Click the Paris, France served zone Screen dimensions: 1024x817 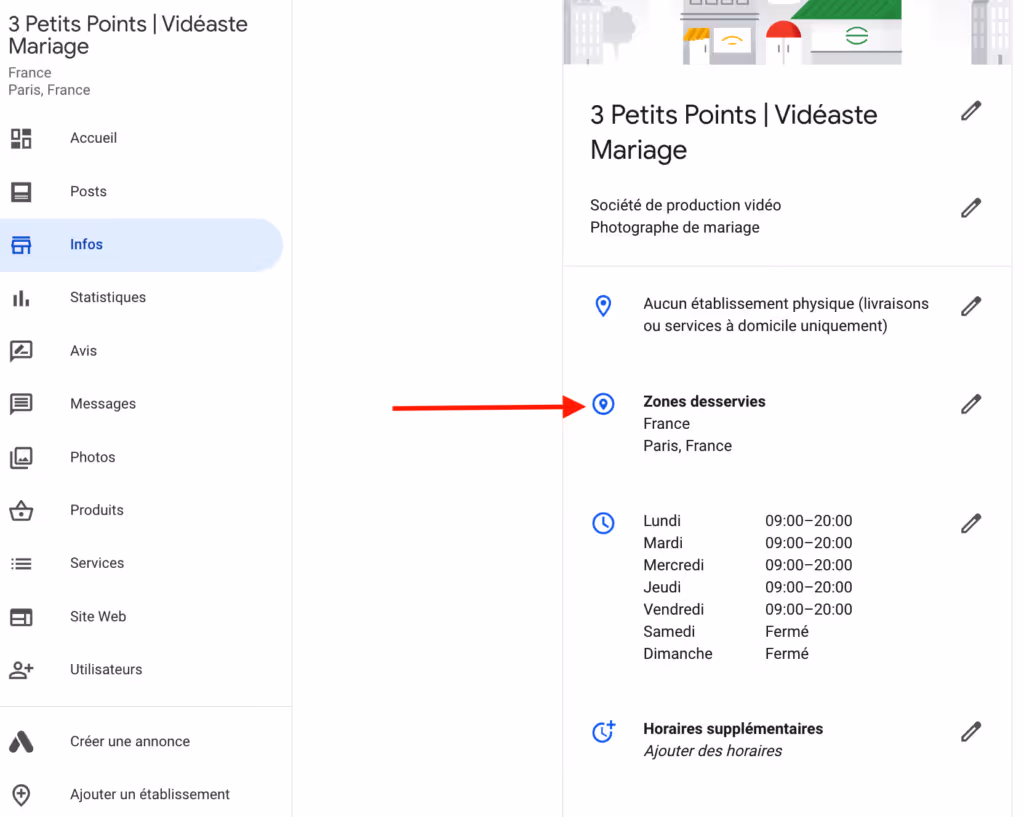pyautogui.click(x=687, y=446)
